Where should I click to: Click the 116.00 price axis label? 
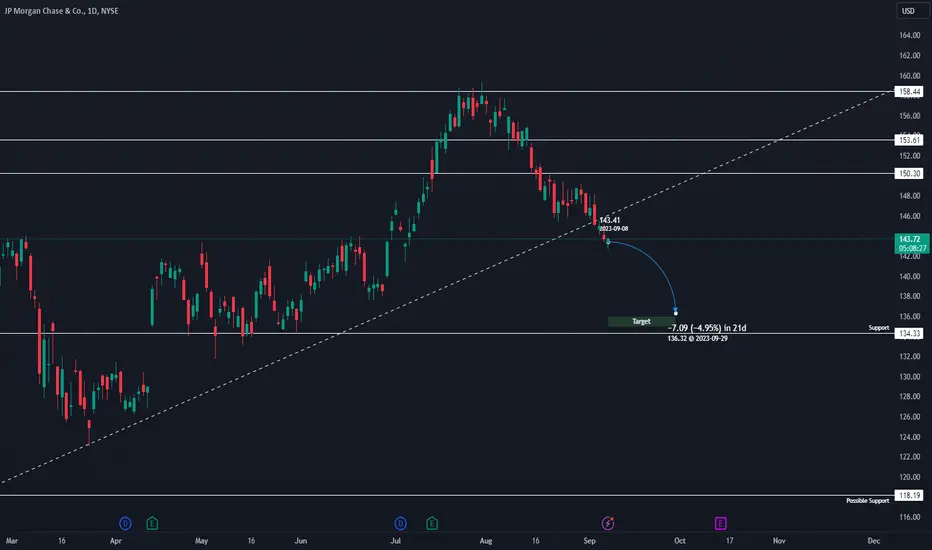pyautogui.click(x=909, y=517)
